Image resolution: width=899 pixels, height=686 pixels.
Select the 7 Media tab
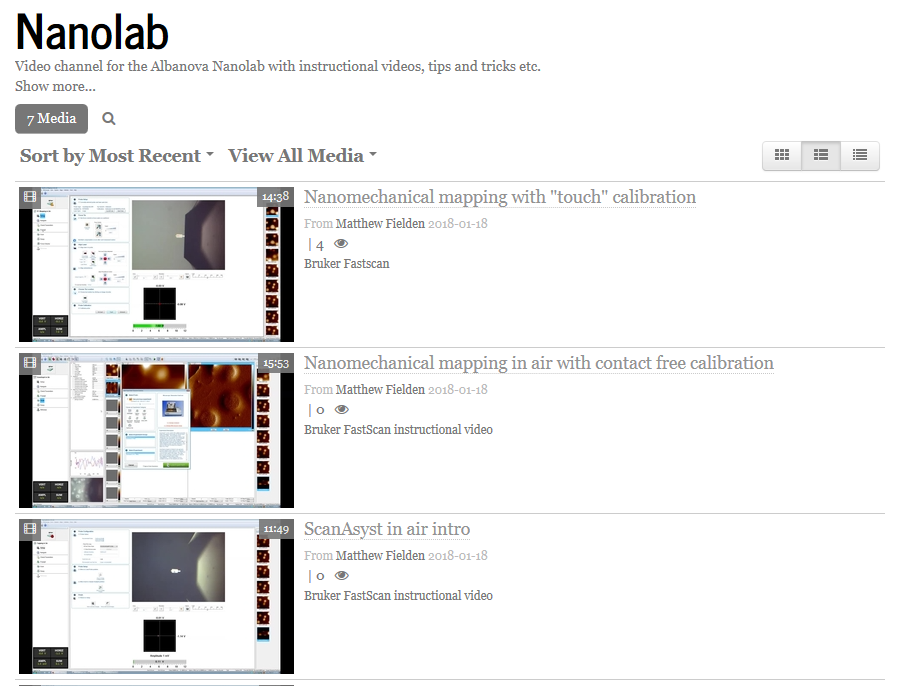[51, 119]
